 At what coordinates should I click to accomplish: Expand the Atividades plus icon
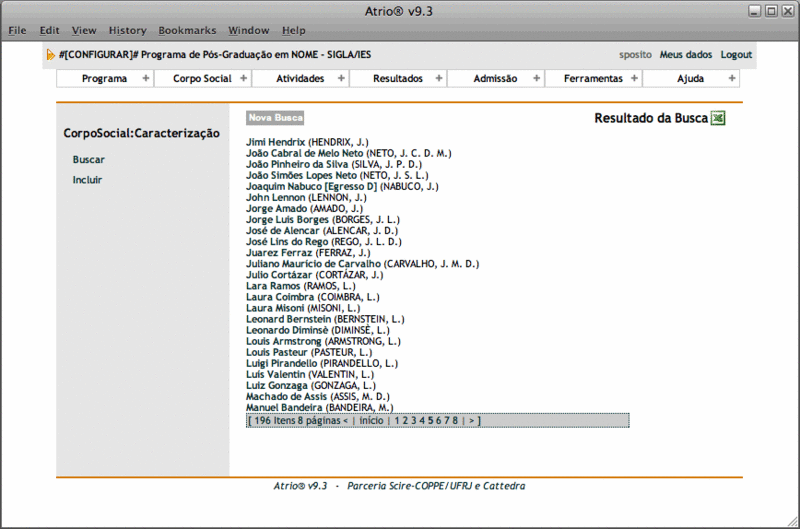[341, 78]
